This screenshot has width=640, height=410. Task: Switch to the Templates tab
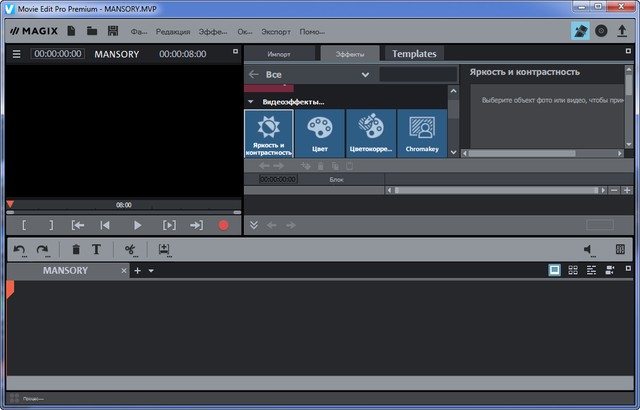coord(414,53)
